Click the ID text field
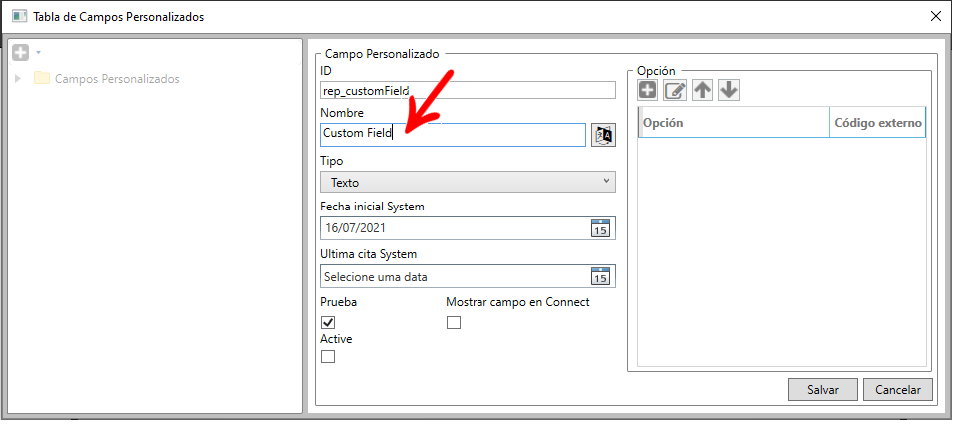956x425 pixels. coord(467,90)
